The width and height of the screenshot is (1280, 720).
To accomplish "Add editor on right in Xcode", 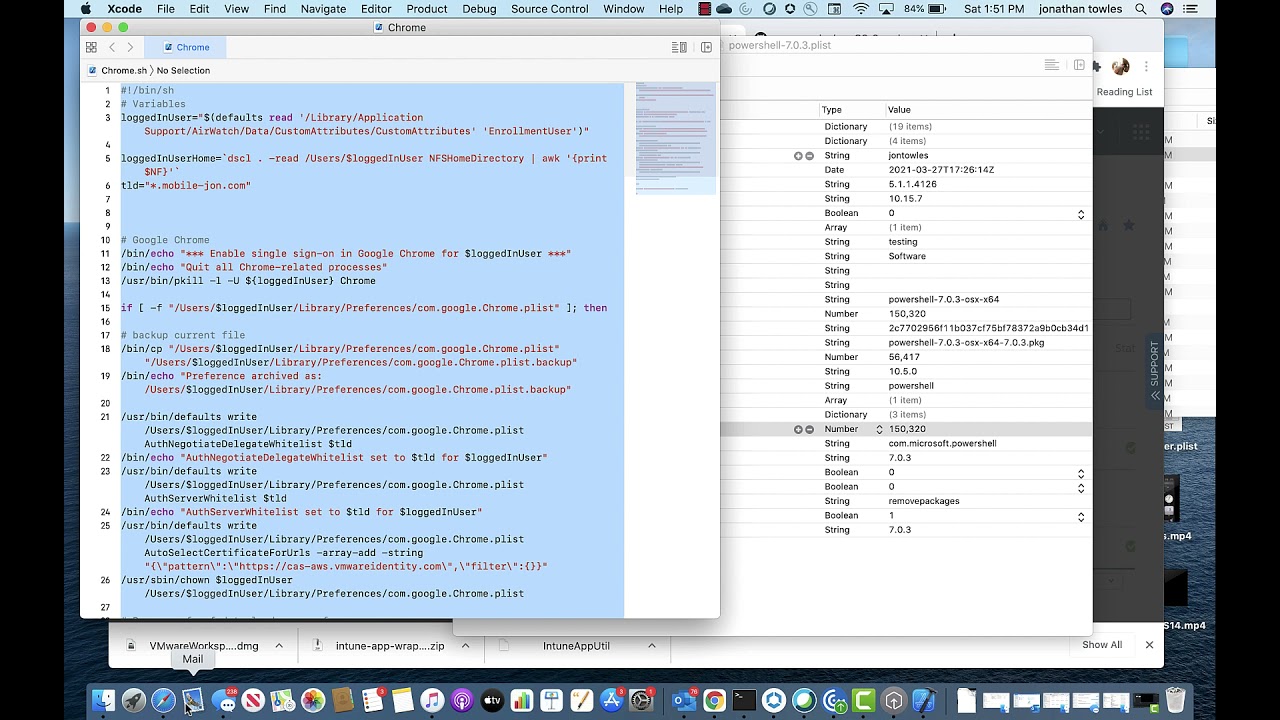I will coord(706,47).
